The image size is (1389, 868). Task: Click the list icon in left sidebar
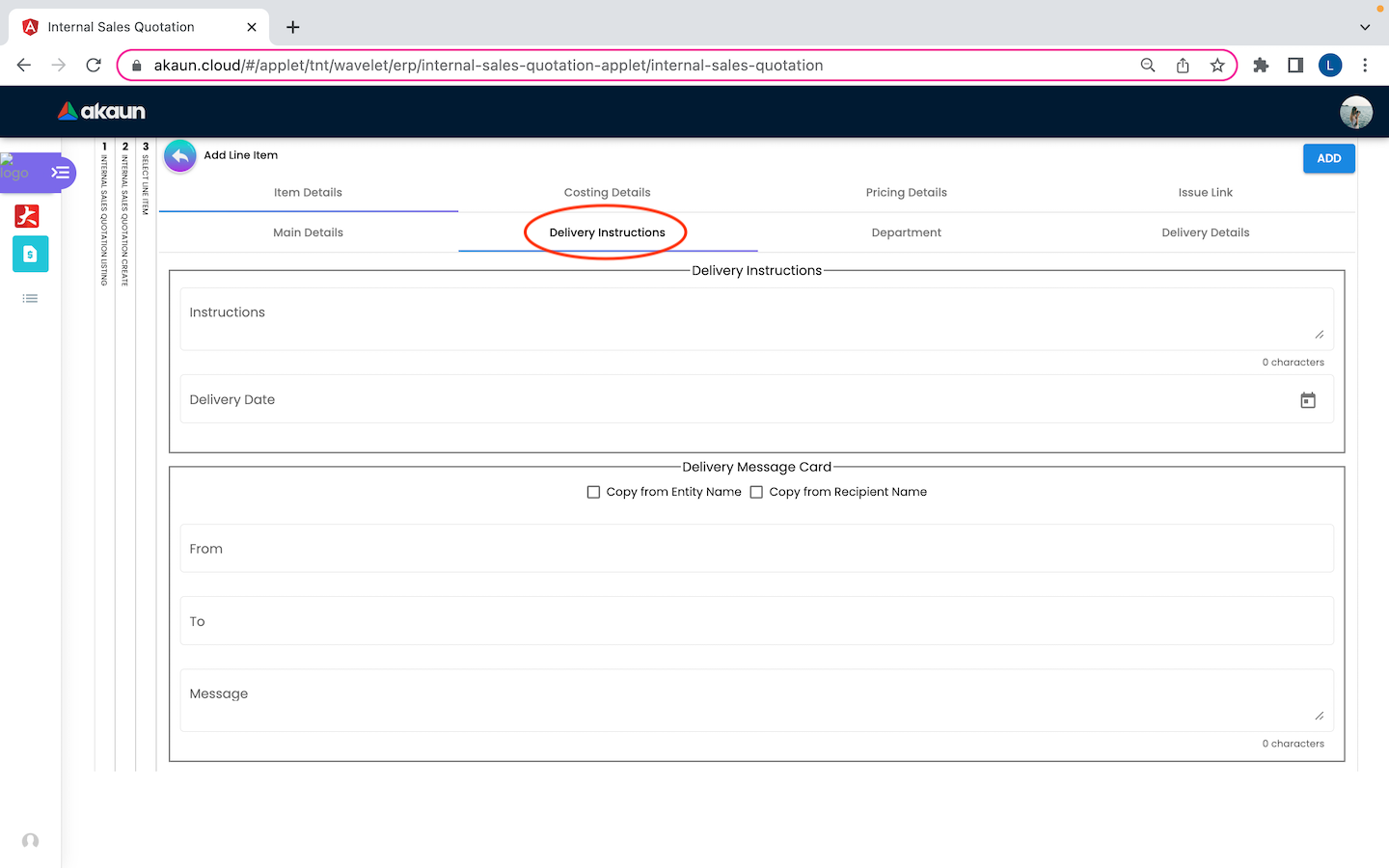pyautogui.click(x=30, y=299)
